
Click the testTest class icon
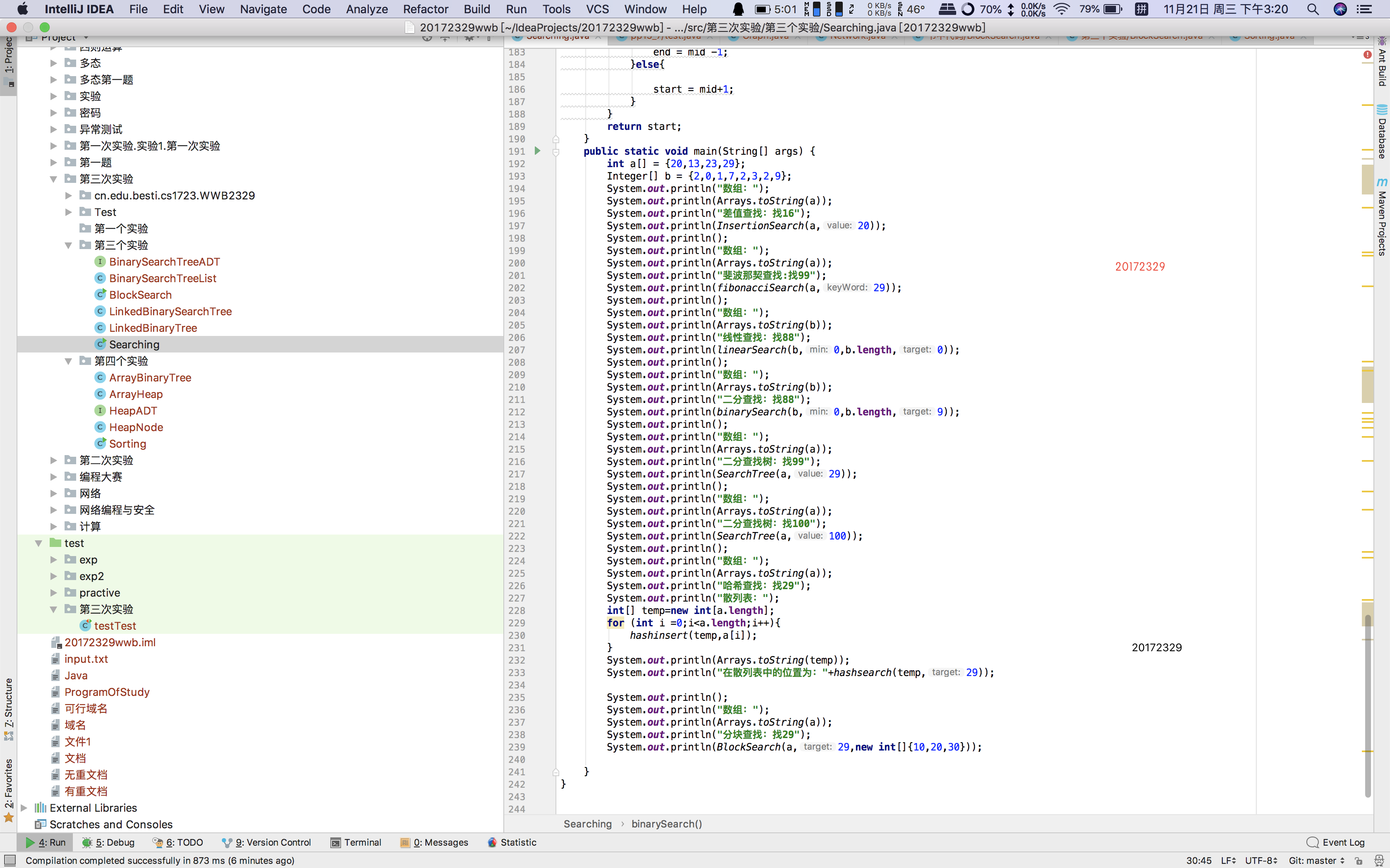click(85, 626)
